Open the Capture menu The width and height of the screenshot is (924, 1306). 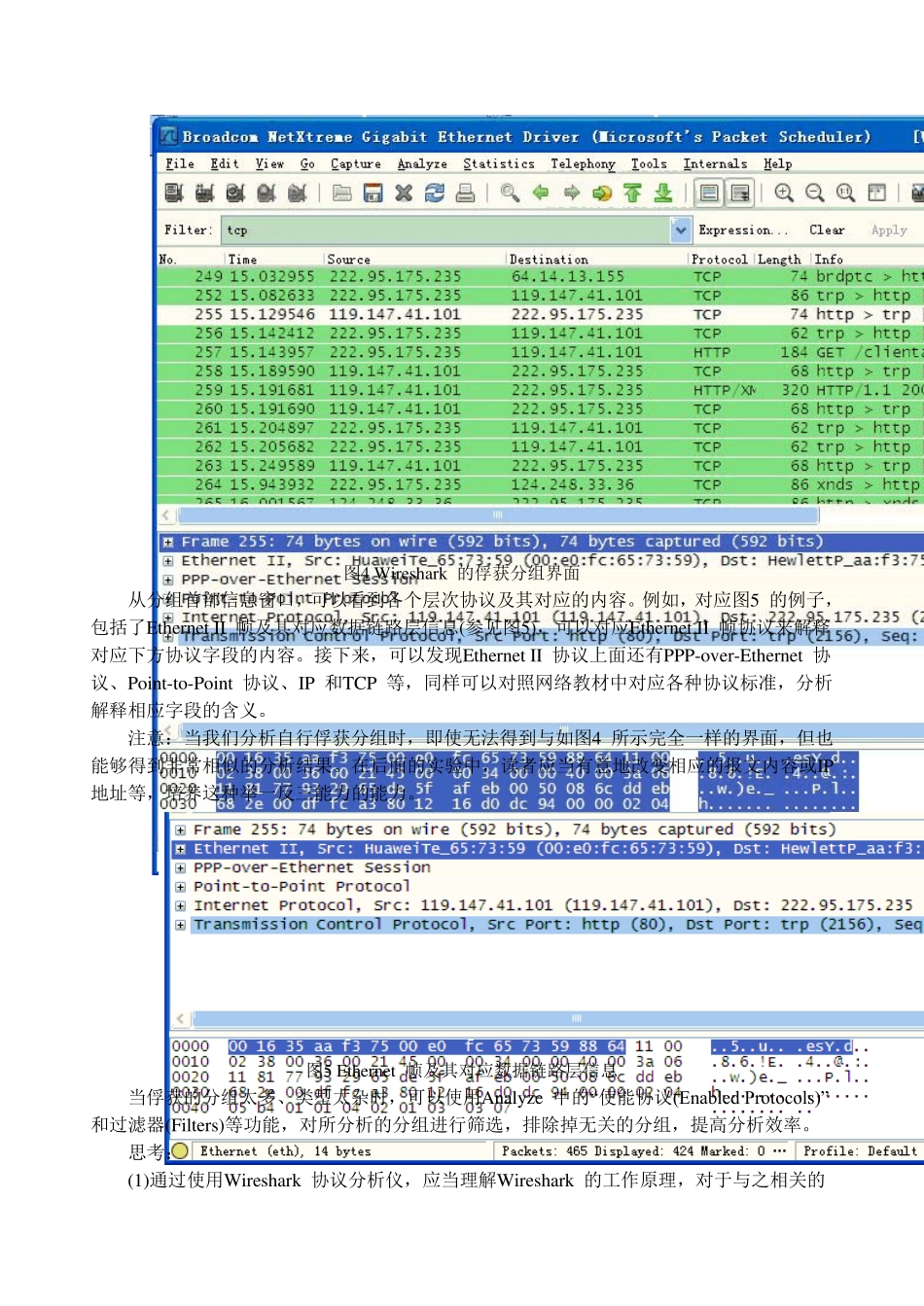356,164
